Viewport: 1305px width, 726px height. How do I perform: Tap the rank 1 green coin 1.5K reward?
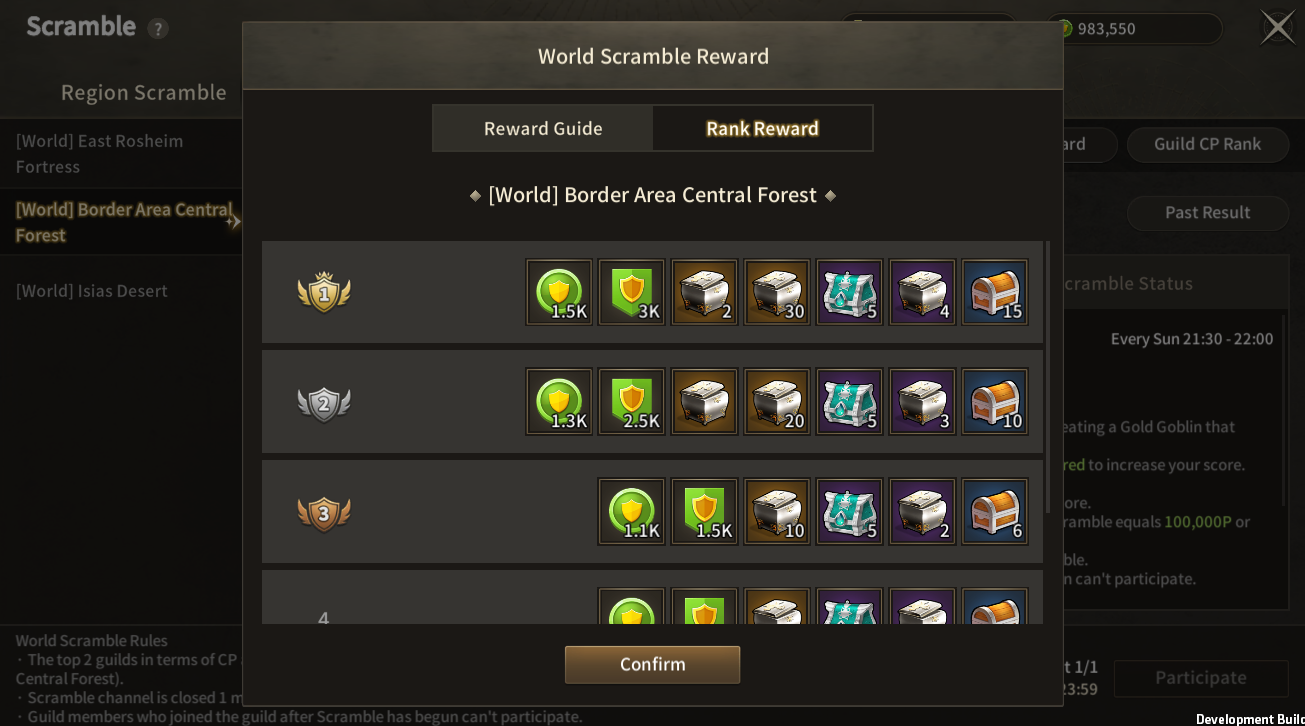click(559, 292)
